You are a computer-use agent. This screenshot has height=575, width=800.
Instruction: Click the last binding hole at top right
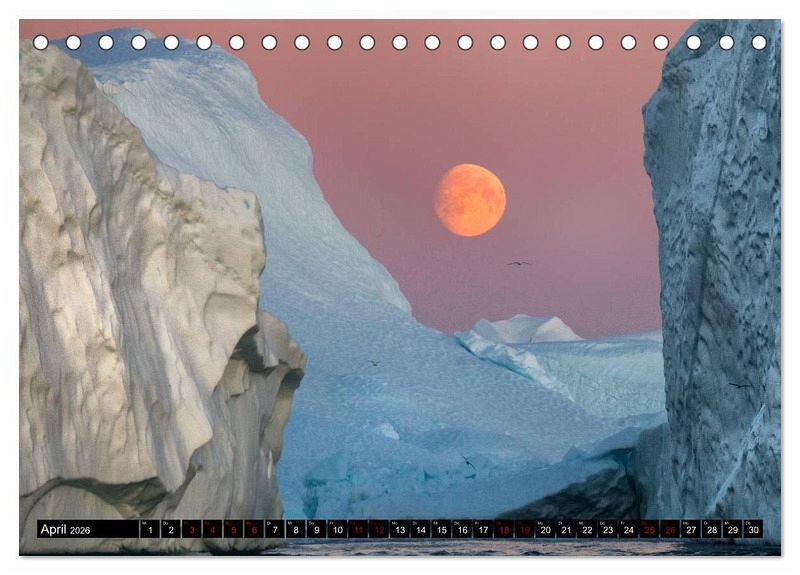[759, 43]
